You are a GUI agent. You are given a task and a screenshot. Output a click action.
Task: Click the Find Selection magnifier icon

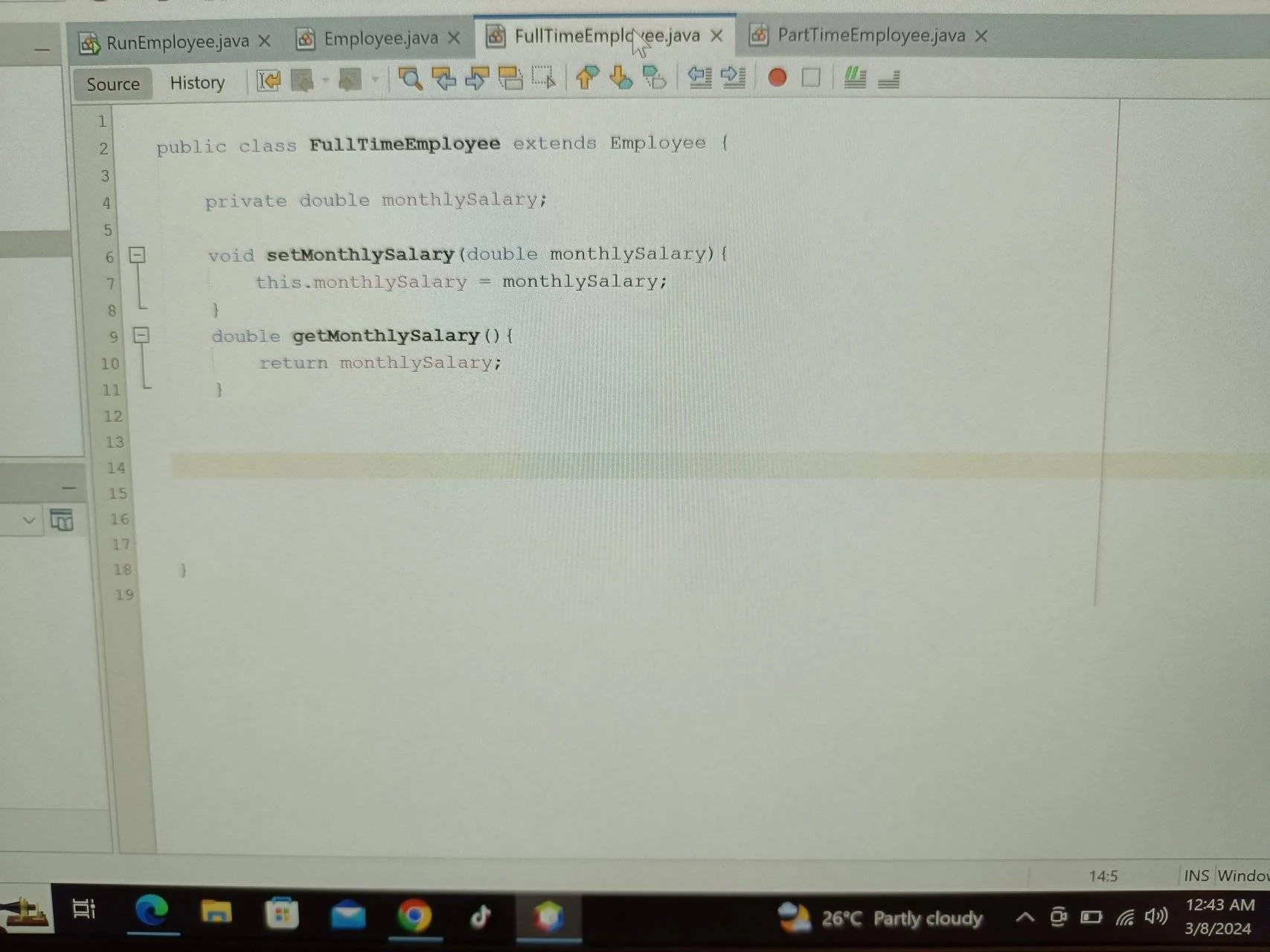coord(410,78)
